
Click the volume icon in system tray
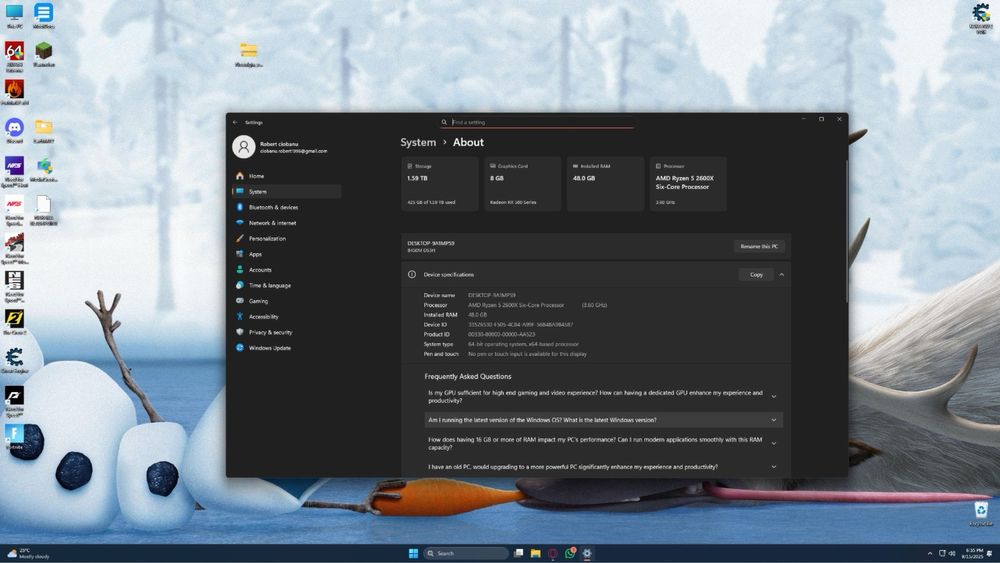(952, 553)
